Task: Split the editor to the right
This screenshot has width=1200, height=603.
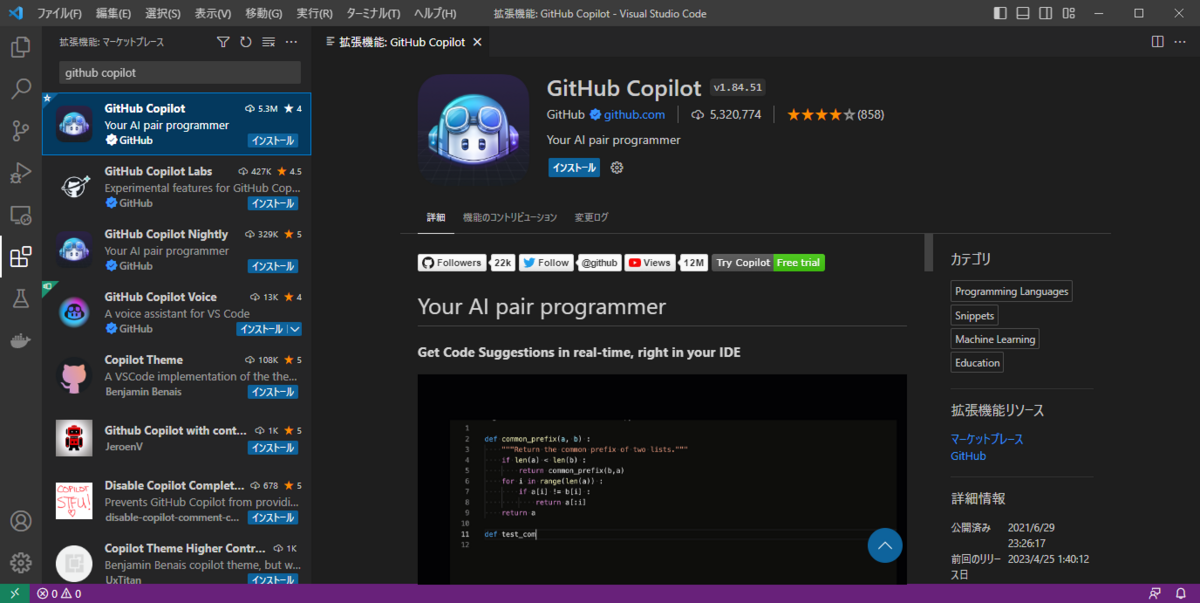Action: pyautogui.click(x=1157, y=42)
